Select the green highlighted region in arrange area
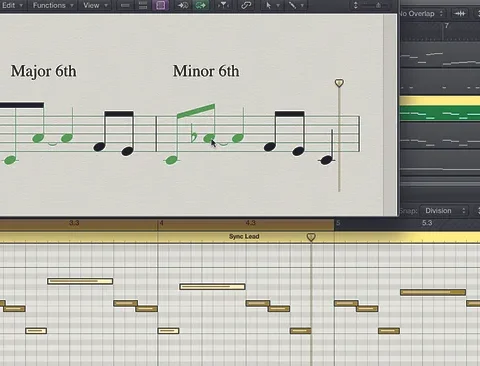Image resolution: width=480 pixels, height=366 pixels. [x=440, y=113]
